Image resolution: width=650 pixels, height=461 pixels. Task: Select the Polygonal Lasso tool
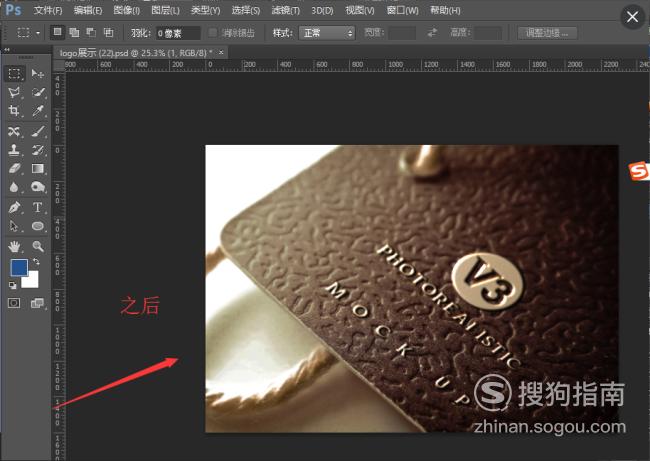coord(14,92)
